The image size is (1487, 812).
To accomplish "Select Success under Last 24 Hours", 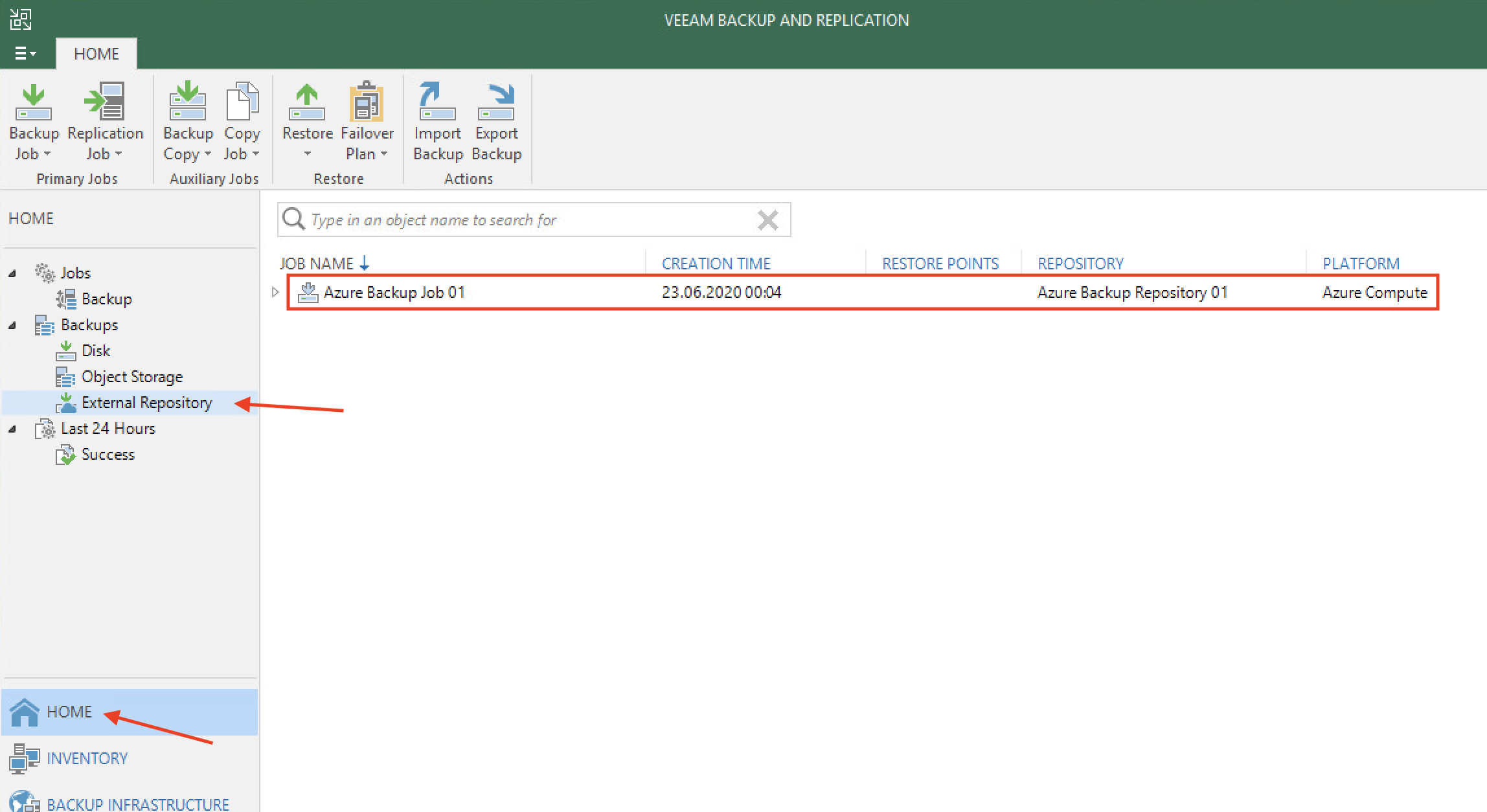I will click(108, 455).
